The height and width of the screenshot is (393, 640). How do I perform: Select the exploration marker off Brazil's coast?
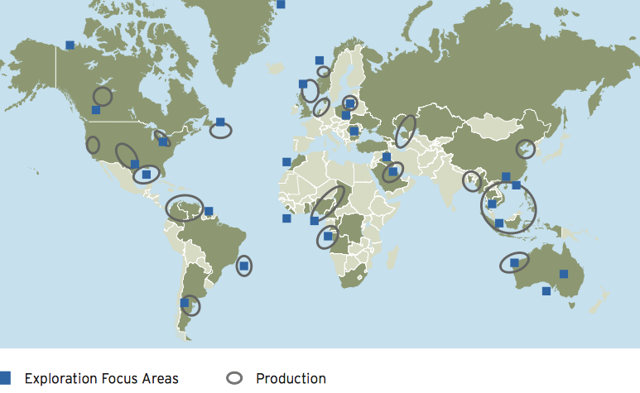tap(244, 266)
